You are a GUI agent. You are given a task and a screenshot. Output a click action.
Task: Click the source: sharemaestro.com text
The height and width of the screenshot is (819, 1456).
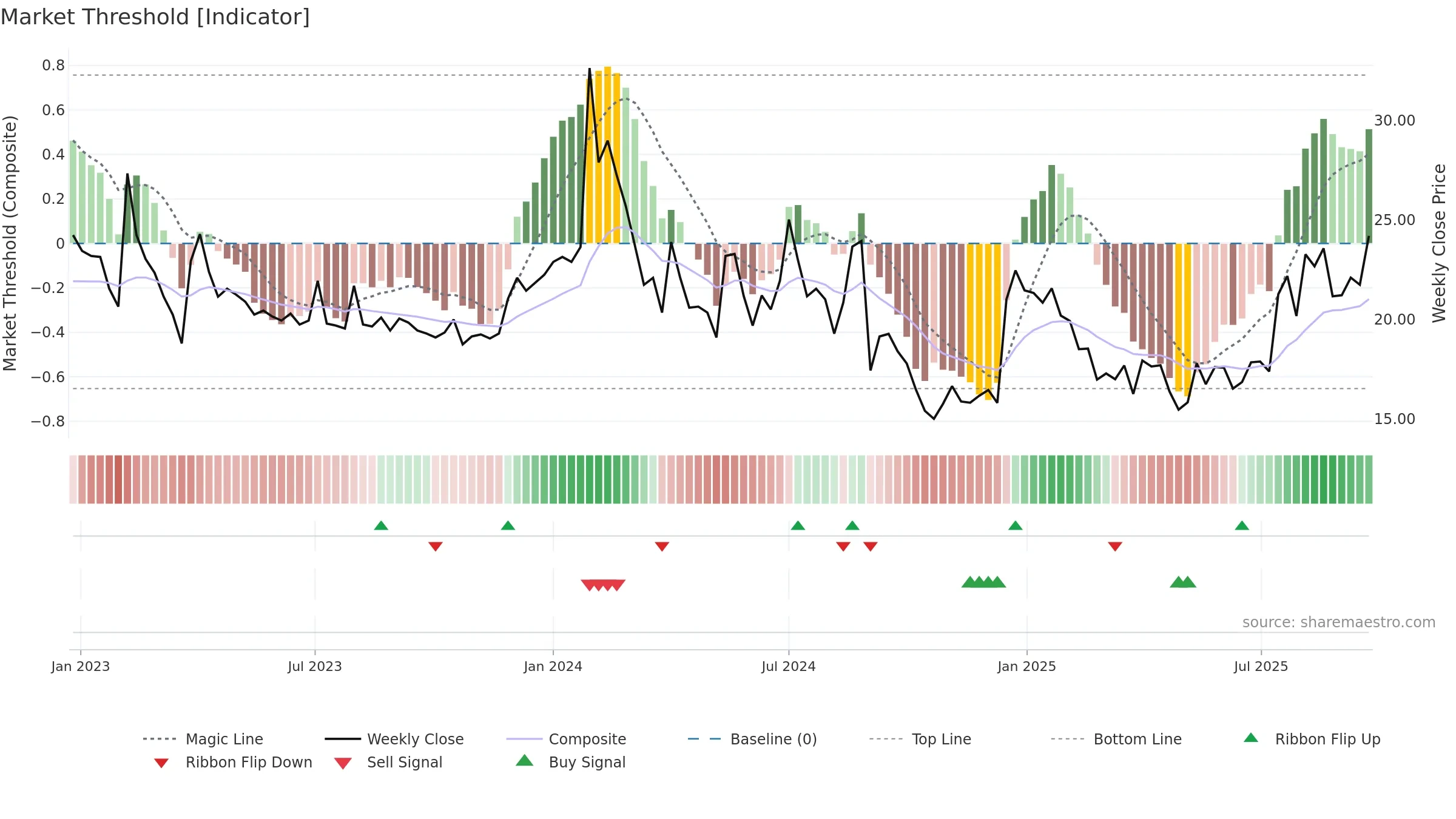pyautogui.click(x=1339, y=622)
